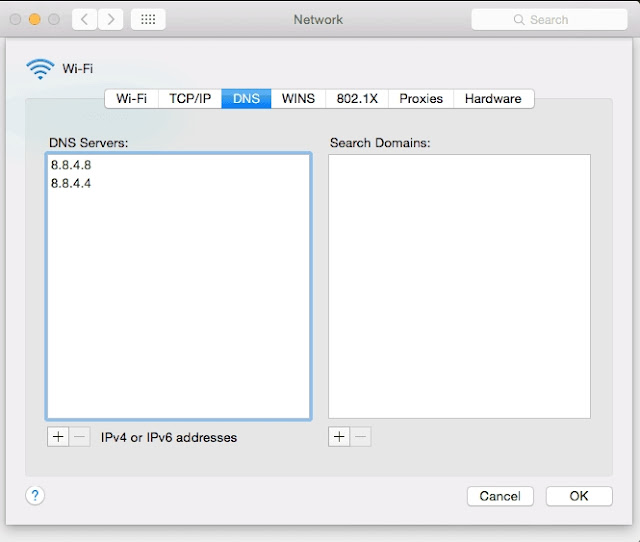Go forward with the right chevron

tap(111, 19)
